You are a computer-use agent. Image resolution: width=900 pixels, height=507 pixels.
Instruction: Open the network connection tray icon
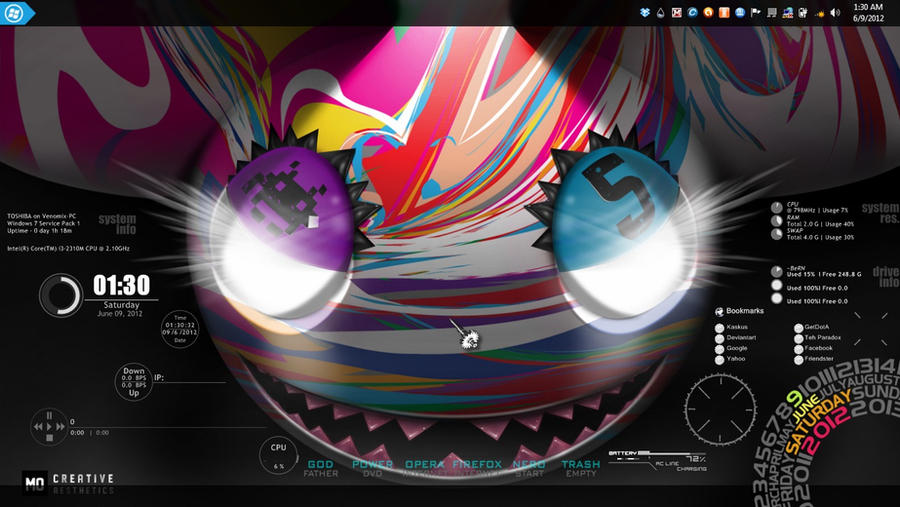pyautogui.click(x=788, y=13)
